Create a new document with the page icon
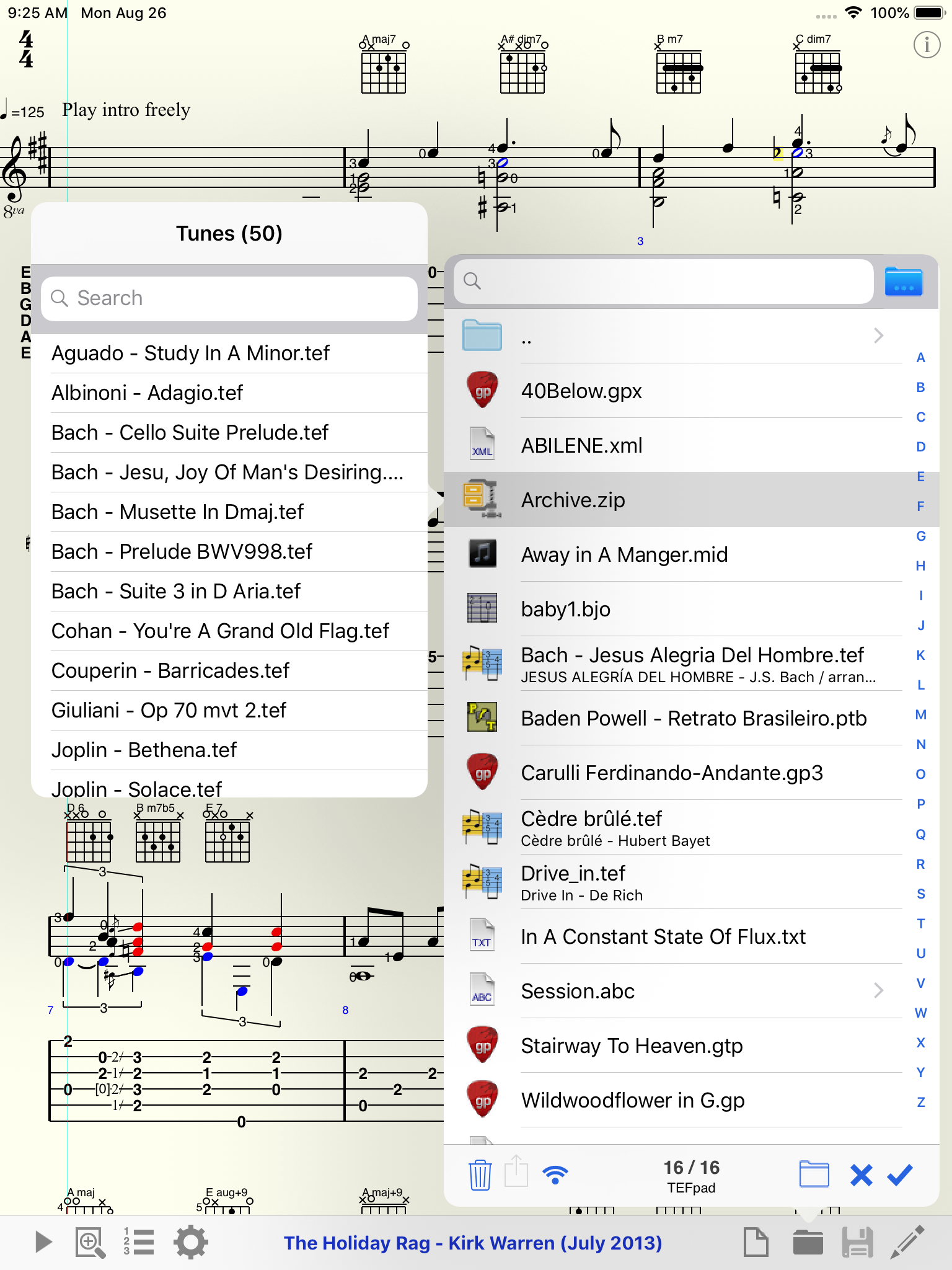The width and height of the screenshot is (952, 1270). pos(756,1242)
